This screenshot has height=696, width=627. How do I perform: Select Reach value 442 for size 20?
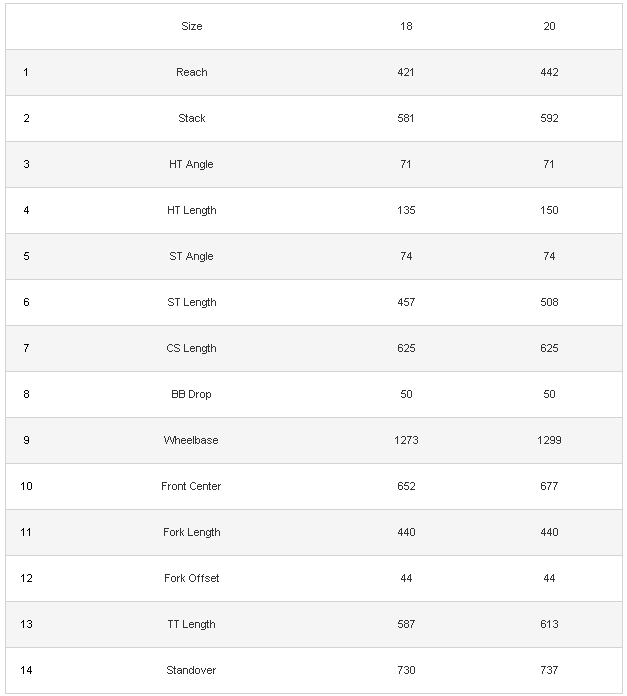[549, 72]
